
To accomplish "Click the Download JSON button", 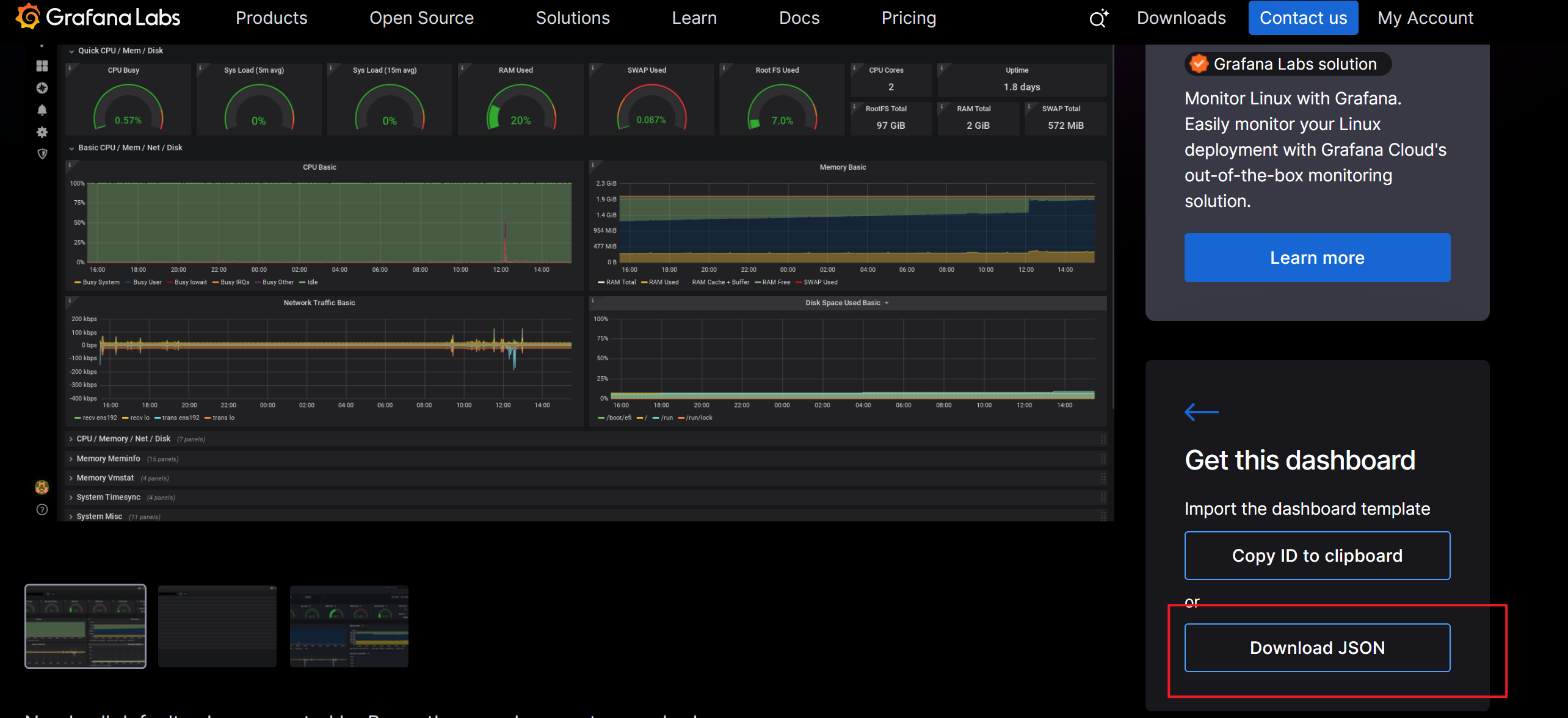I will click(1317, 648).
